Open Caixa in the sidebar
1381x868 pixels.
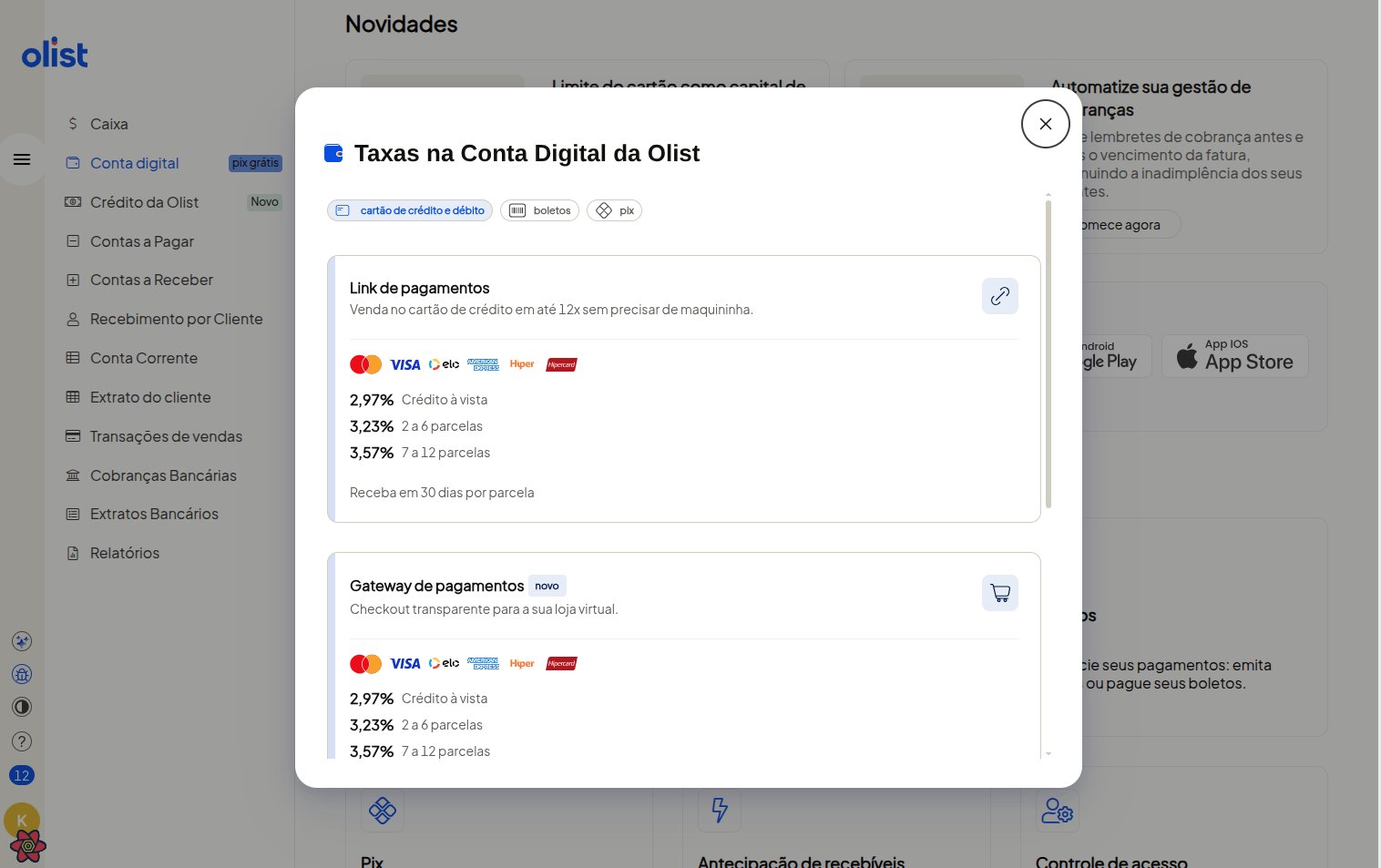pos(108,124)
